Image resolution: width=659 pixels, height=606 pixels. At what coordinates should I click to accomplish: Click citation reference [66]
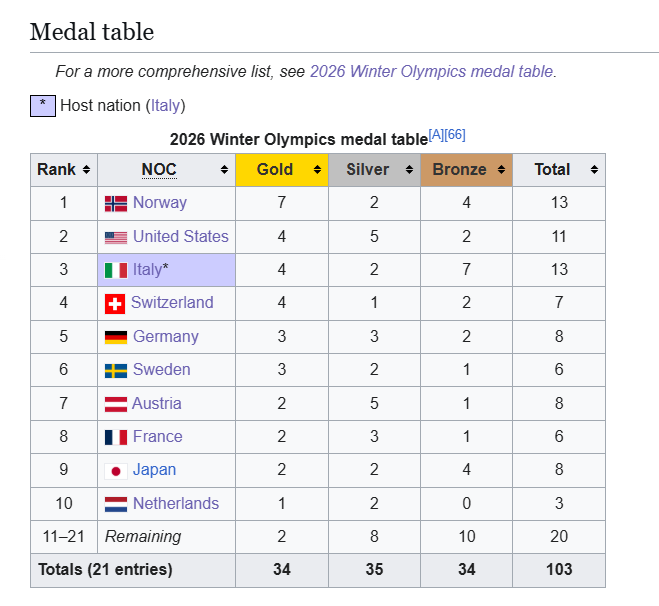(455, 134)
